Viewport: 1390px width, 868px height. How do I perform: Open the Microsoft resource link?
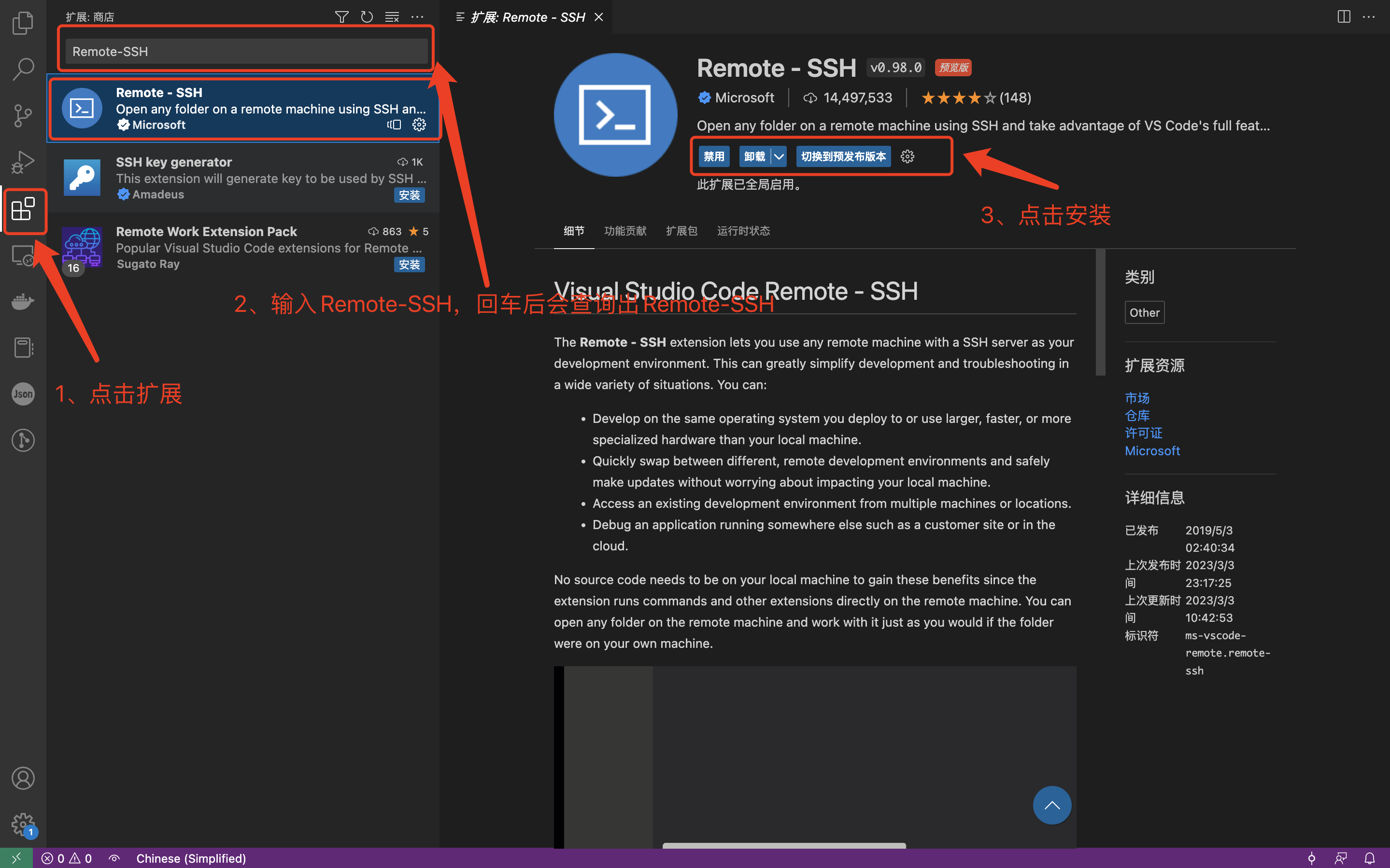coord(1152,450)
